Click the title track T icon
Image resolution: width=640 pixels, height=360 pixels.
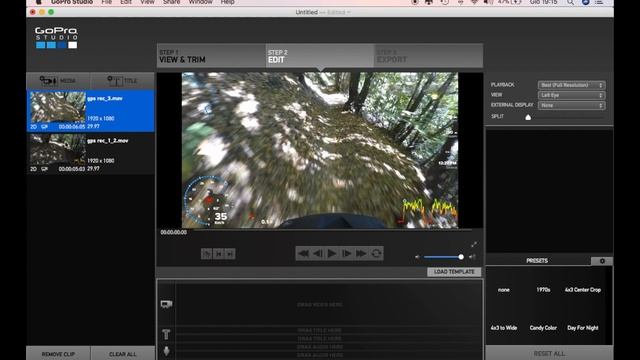tap(166, 334)
